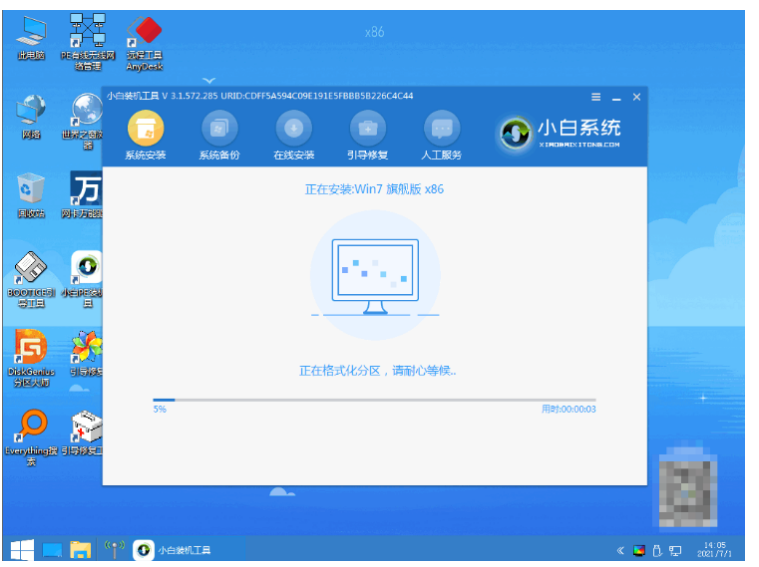759x567 pixels.
Task: Close the 小白装机工具 window
Action: pyautogui.click(x=637, y=97)
